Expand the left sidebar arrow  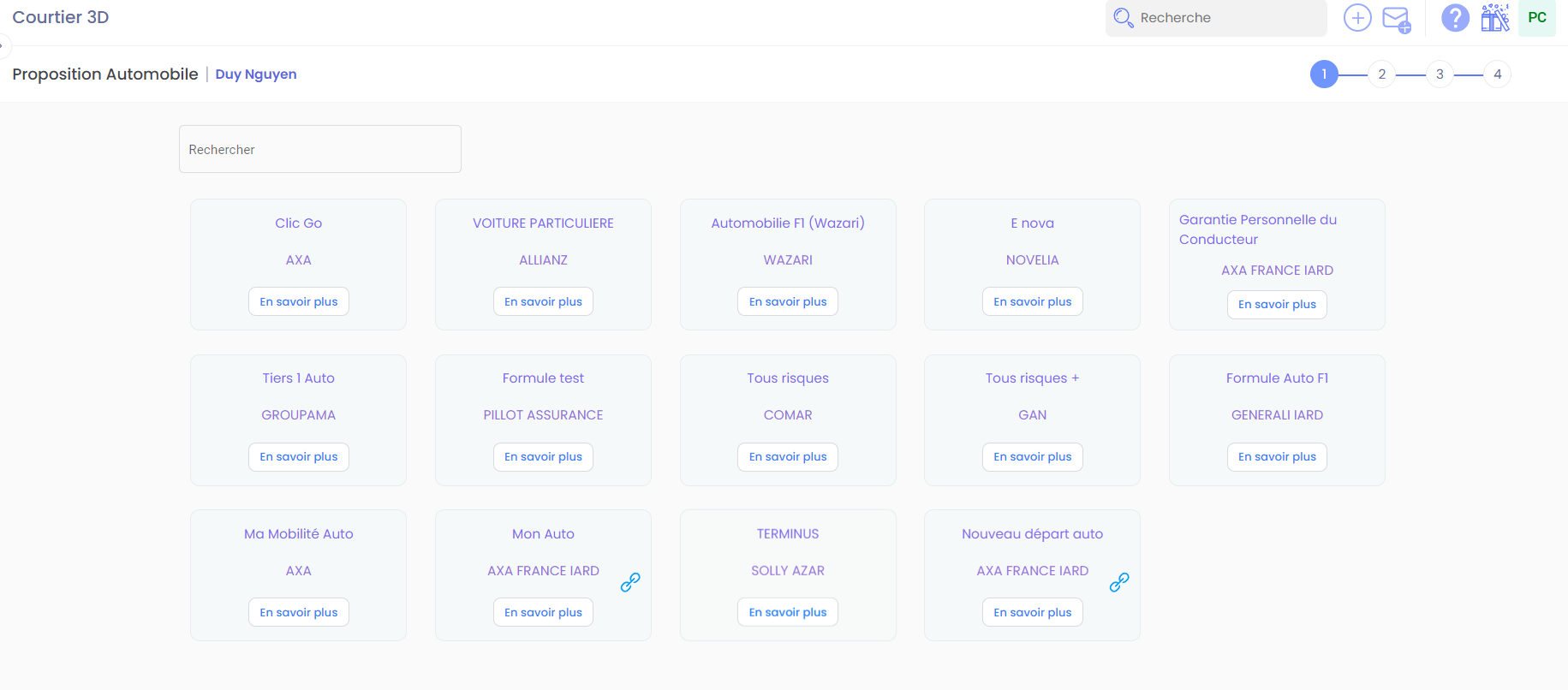[x=3, y=46]
